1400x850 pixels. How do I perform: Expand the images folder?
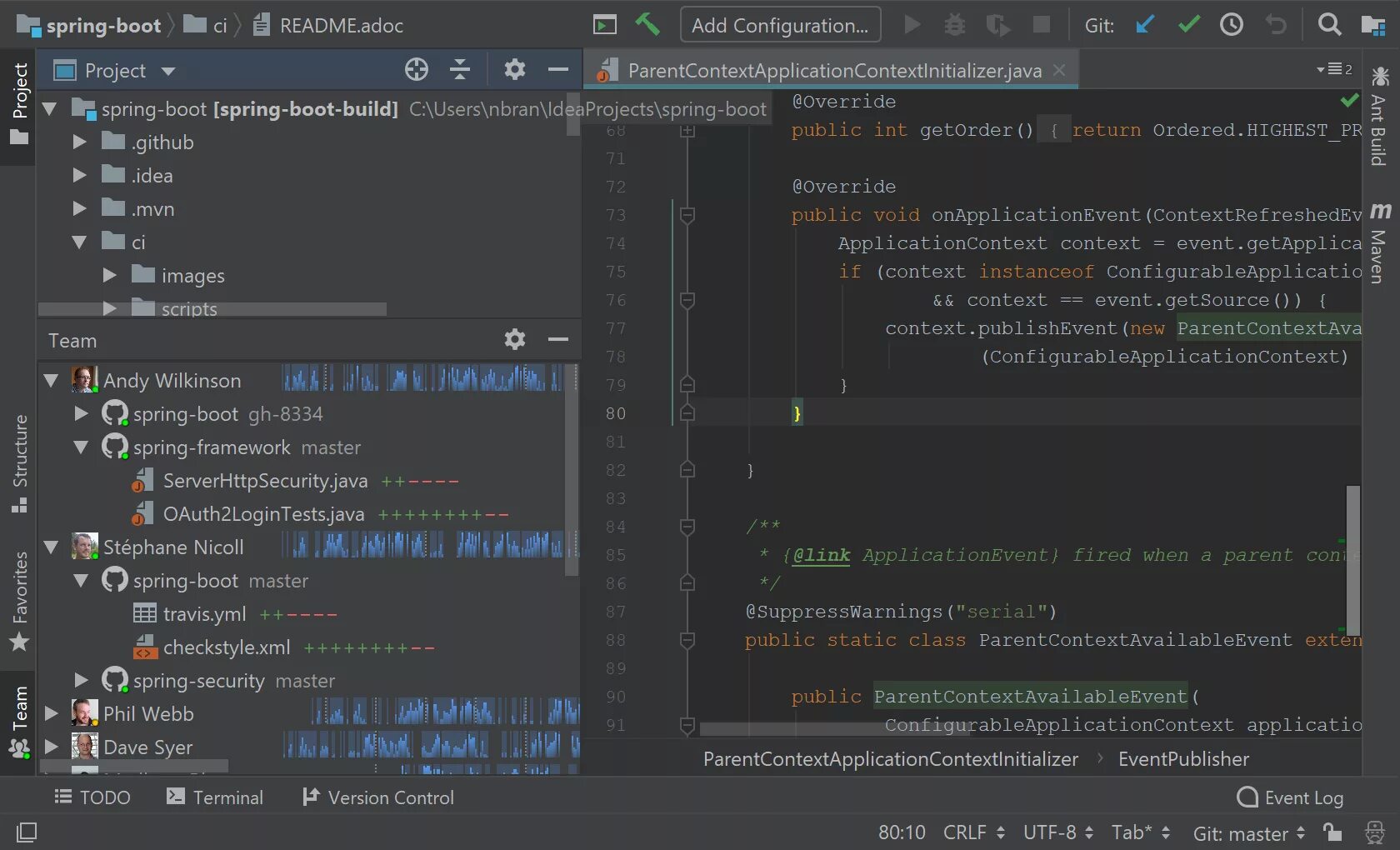tap(110, 275)
